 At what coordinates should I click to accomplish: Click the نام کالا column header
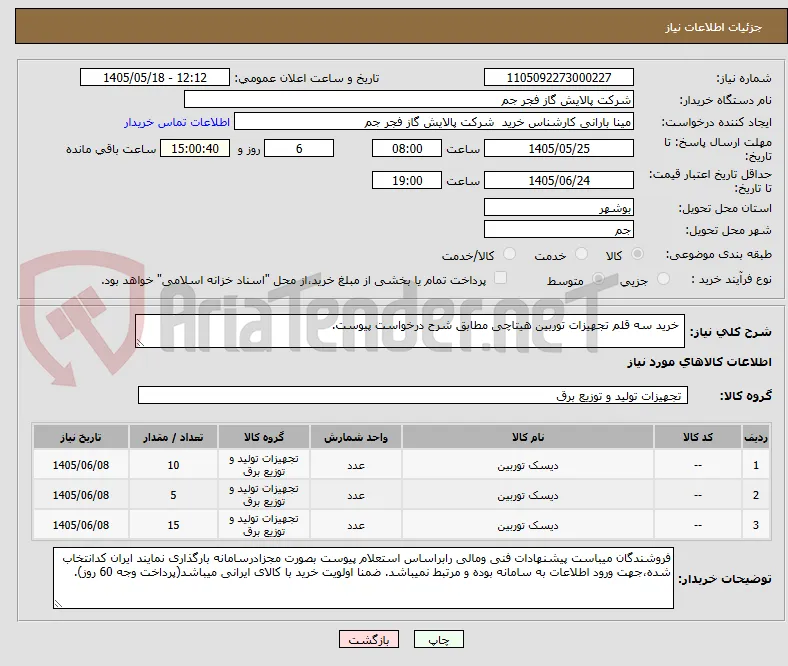[x=528, y=437]
